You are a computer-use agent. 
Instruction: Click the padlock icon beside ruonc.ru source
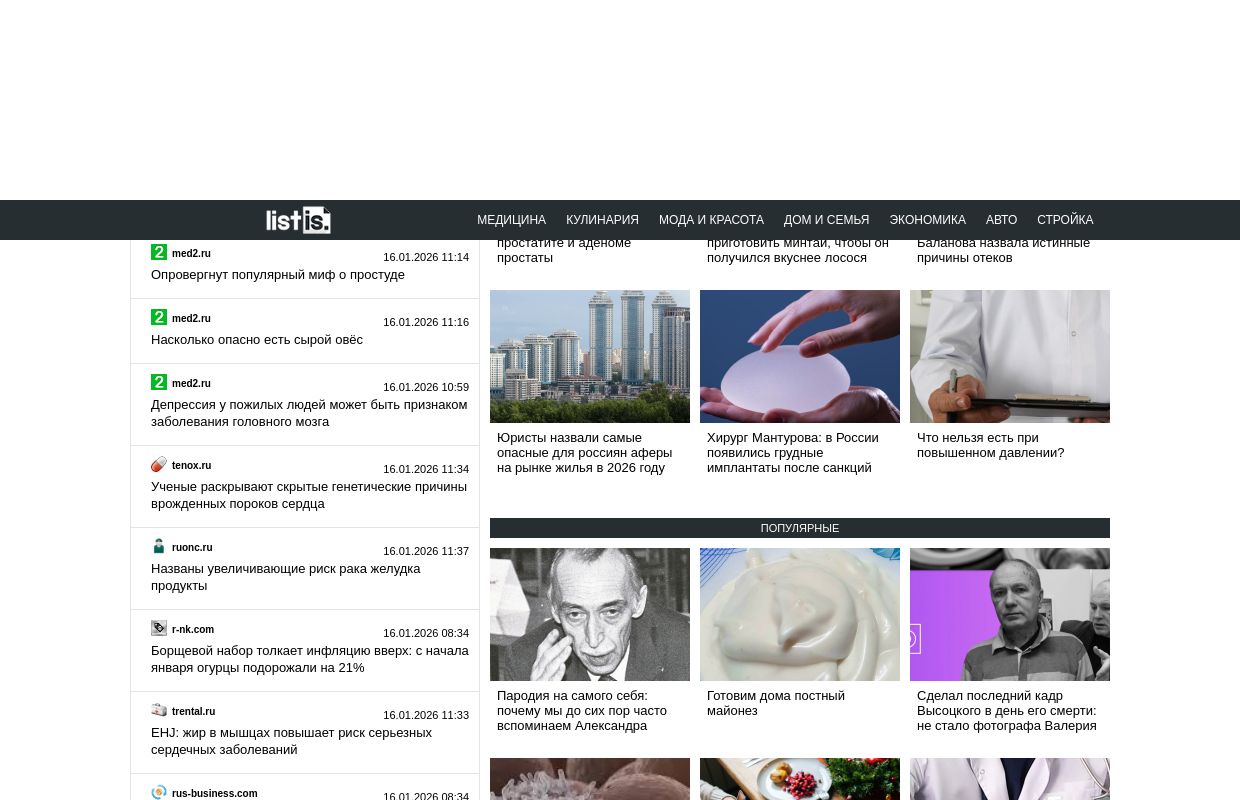(x=159, y=546)
